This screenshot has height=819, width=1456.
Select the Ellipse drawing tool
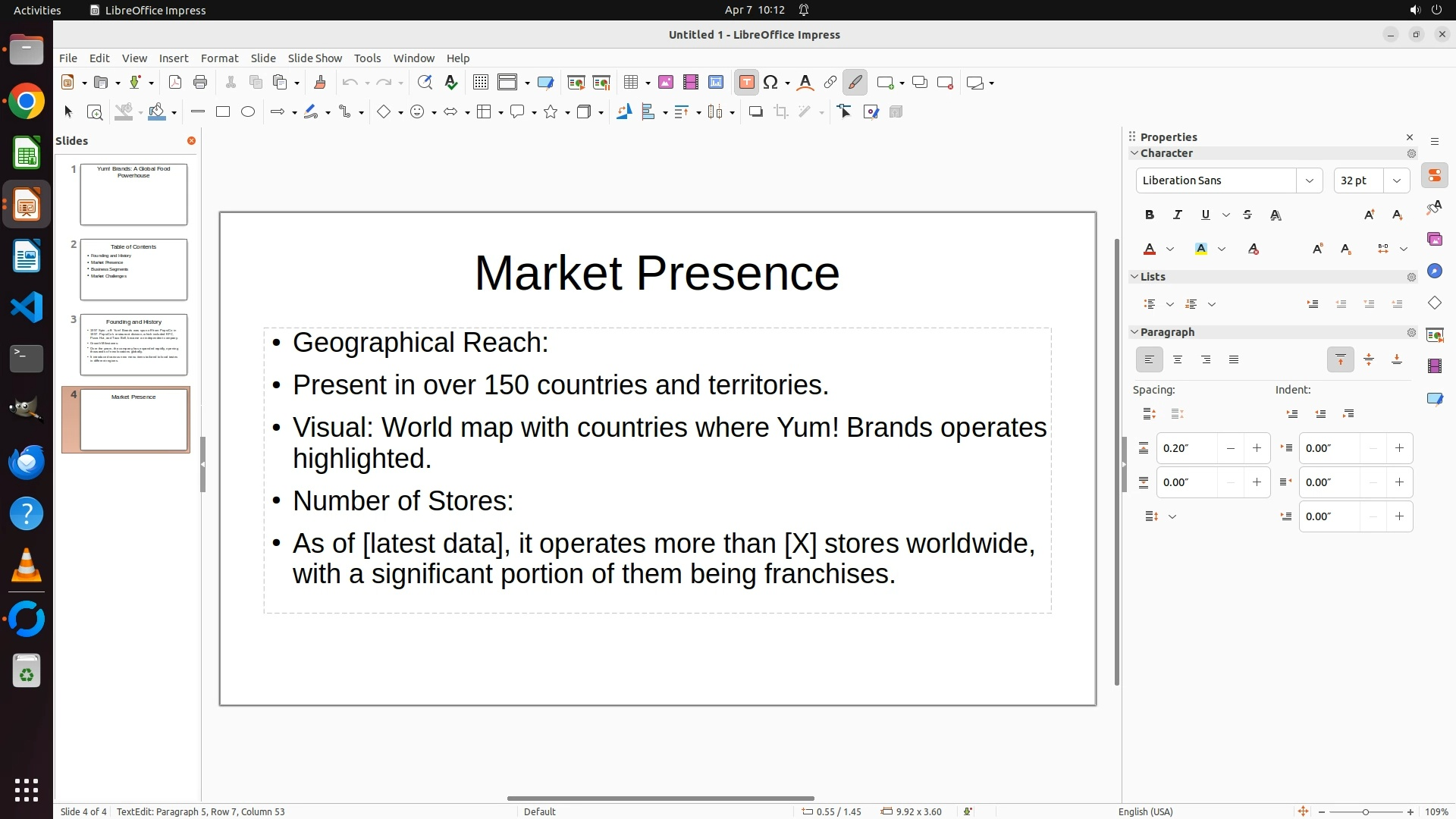click(248, 112)
